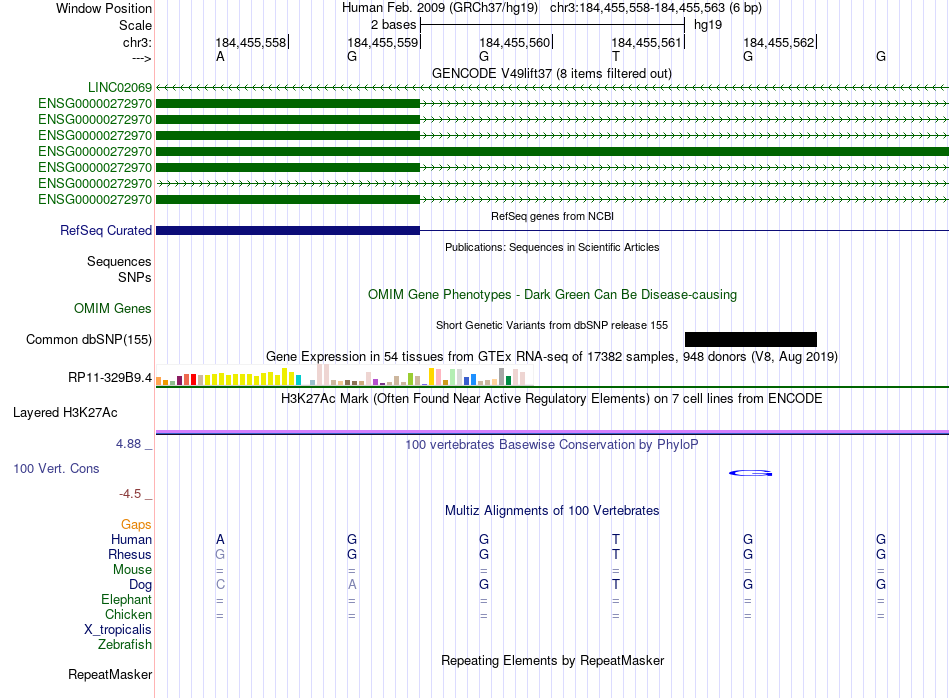Image resolution: width=950 pixels, height=698 pixels.
Task: Click 'Publications: Sequences in Scientific Articles' title
Action: (552, 247)
